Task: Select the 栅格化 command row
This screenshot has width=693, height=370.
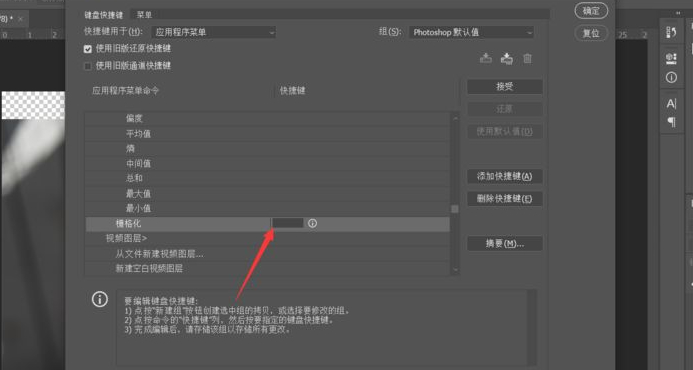Action: (x=267, y=224)
